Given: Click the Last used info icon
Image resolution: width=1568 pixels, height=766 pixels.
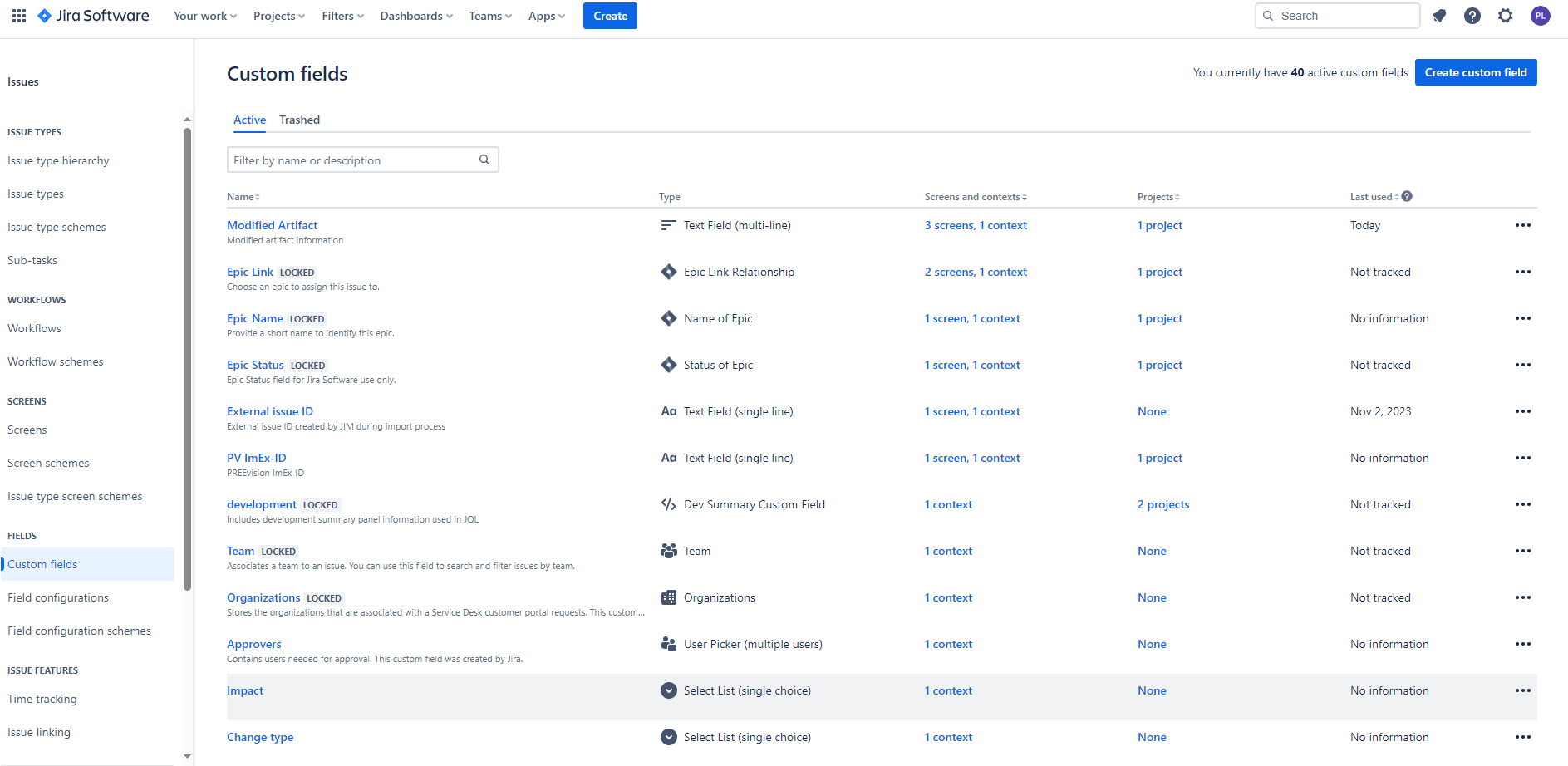Looking at the screenshot, I should [x=1407, y=196].
